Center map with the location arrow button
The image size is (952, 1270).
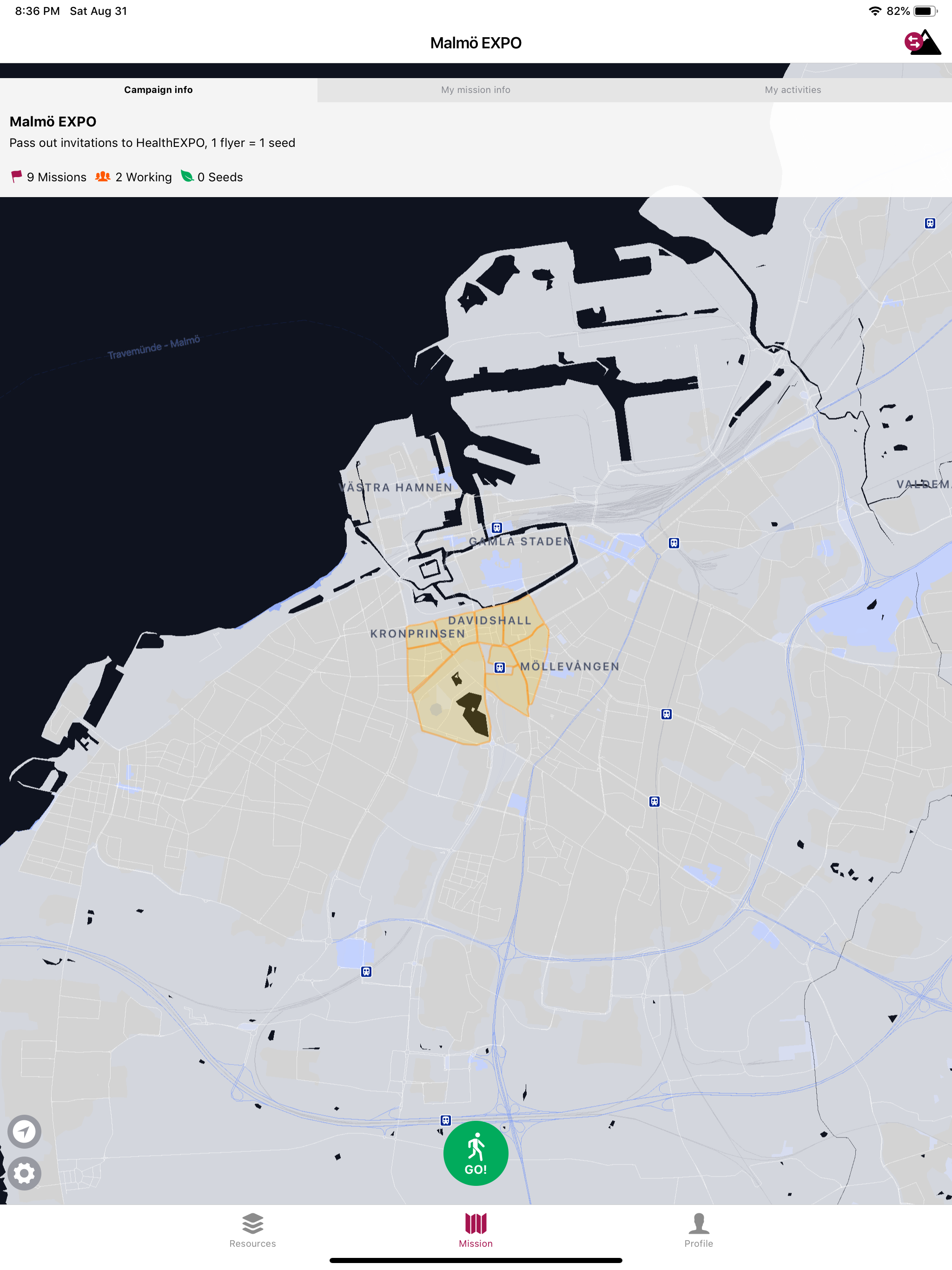tap(24, 1131)
